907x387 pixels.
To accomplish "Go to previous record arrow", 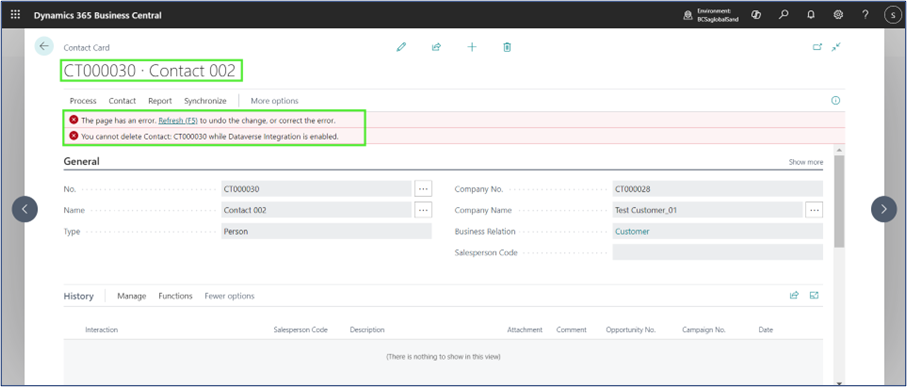I will tap(25, 209).
